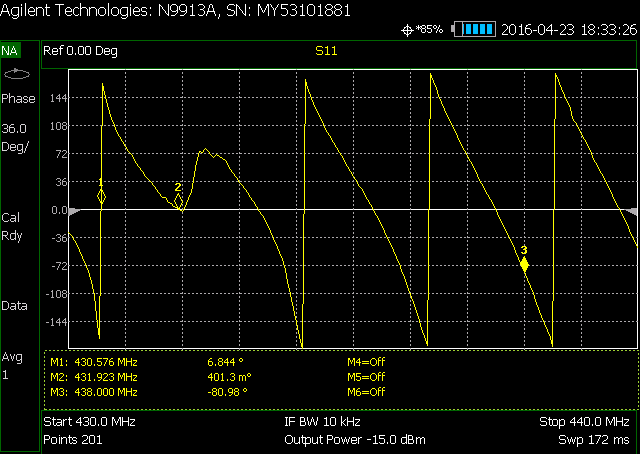Change the 36.0 Deg/ scale value
640x454 pixels.
point(15,137)
